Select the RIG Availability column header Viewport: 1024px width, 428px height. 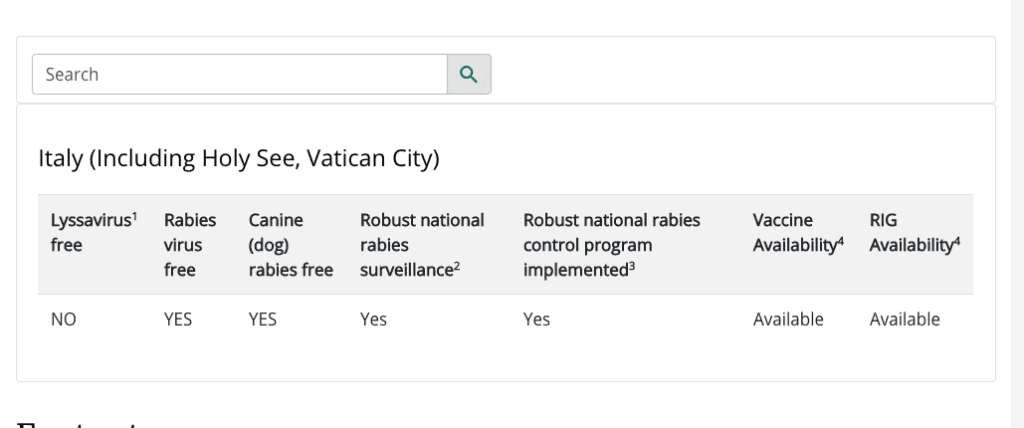click(x=914, y=232)
